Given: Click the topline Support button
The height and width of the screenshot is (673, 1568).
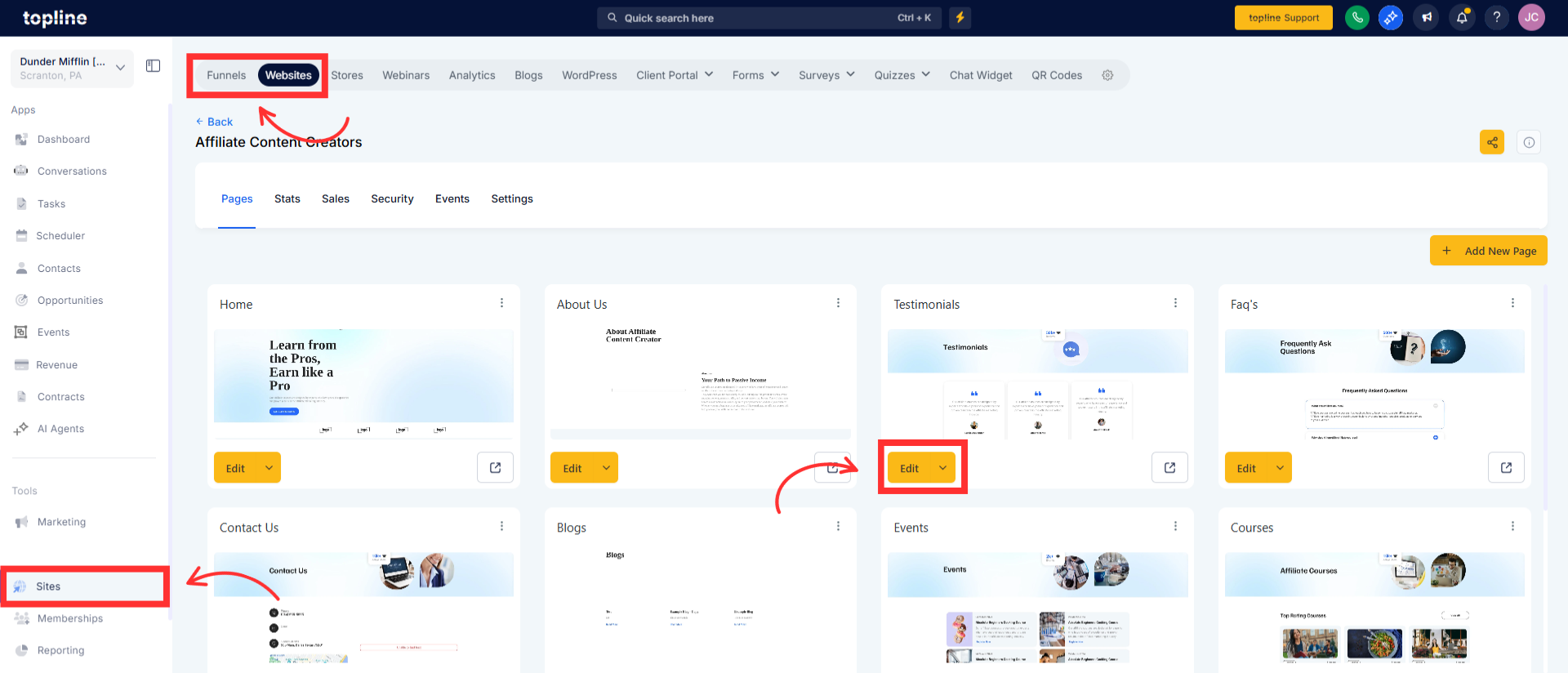Looking at the screenshot, I should [1284, 18].
